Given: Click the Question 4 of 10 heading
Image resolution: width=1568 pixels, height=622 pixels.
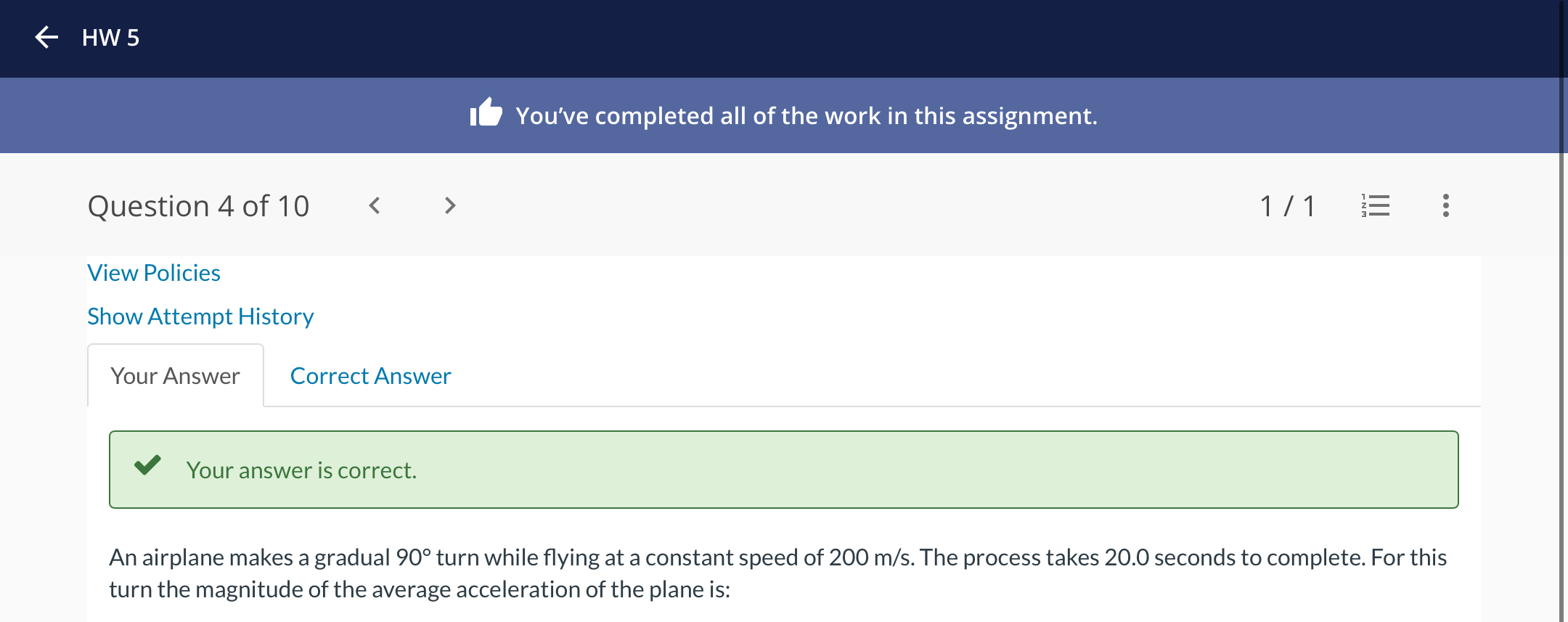Looking at the screenshot, I should pos(198,206).
